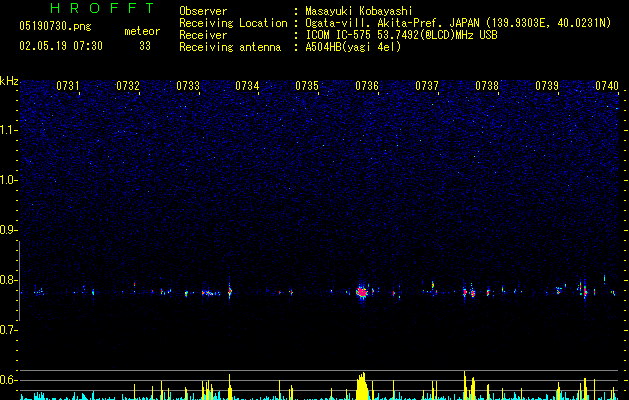Screen dimensions: 629x400
Task: Click the 0737 time marker
Action: [x=427, y=86]
